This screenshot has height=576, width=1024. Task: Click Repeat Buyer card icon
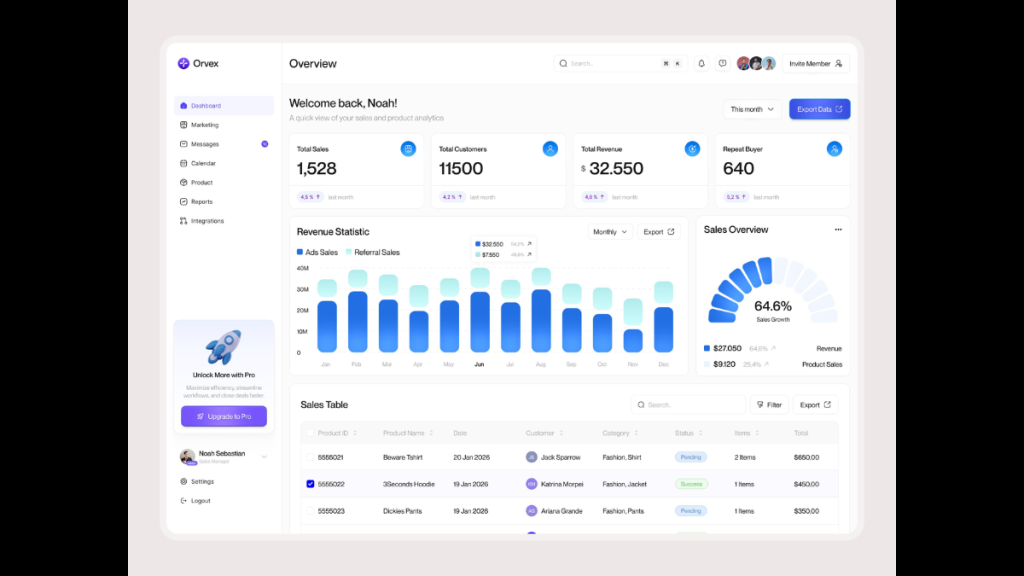834,149
